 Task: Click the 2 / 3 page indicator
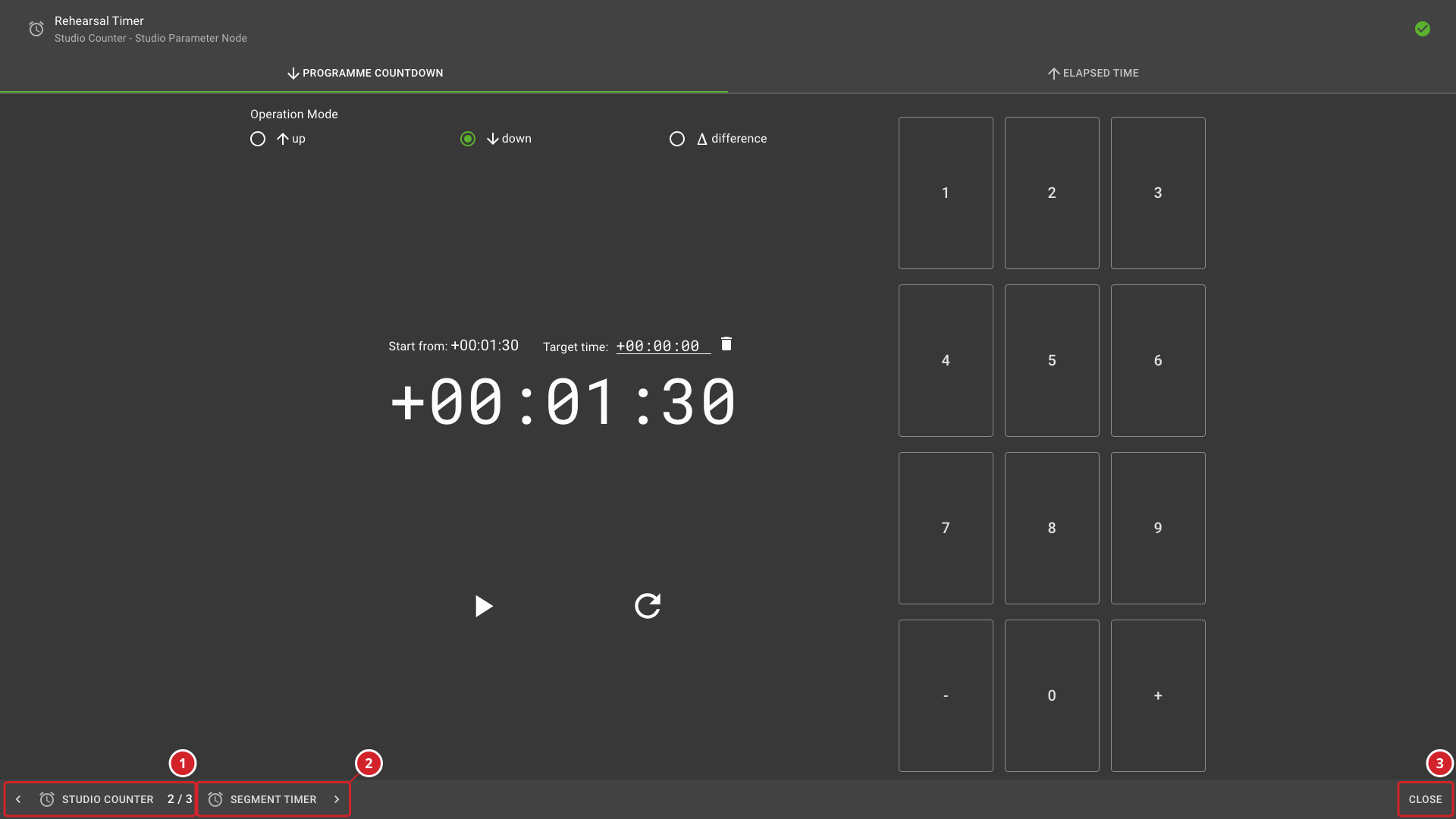coord(180,799)
